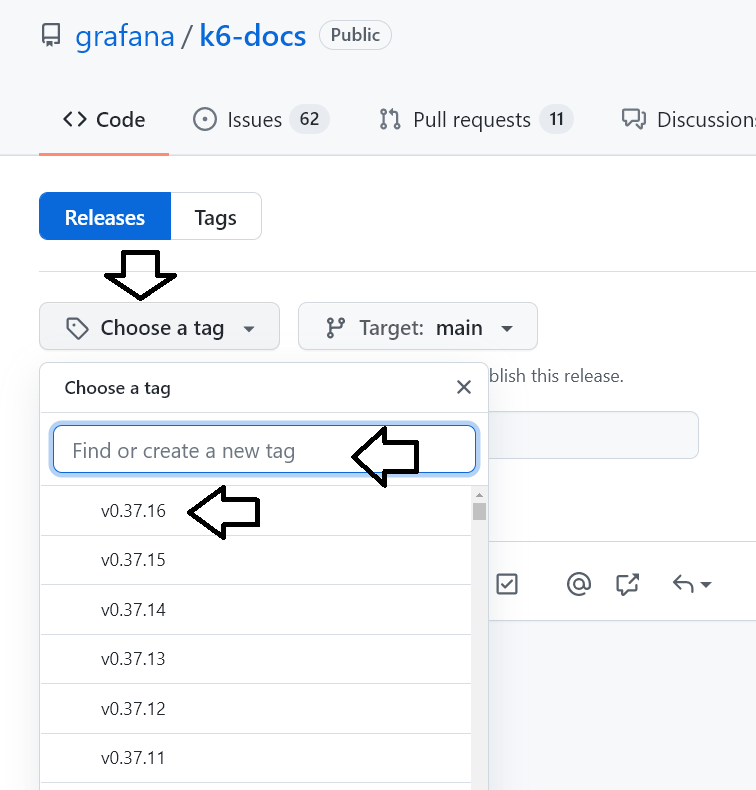Open the k6-docs repository link
Viewport: 756px width, 790px height.
click(x=253, y=36)
